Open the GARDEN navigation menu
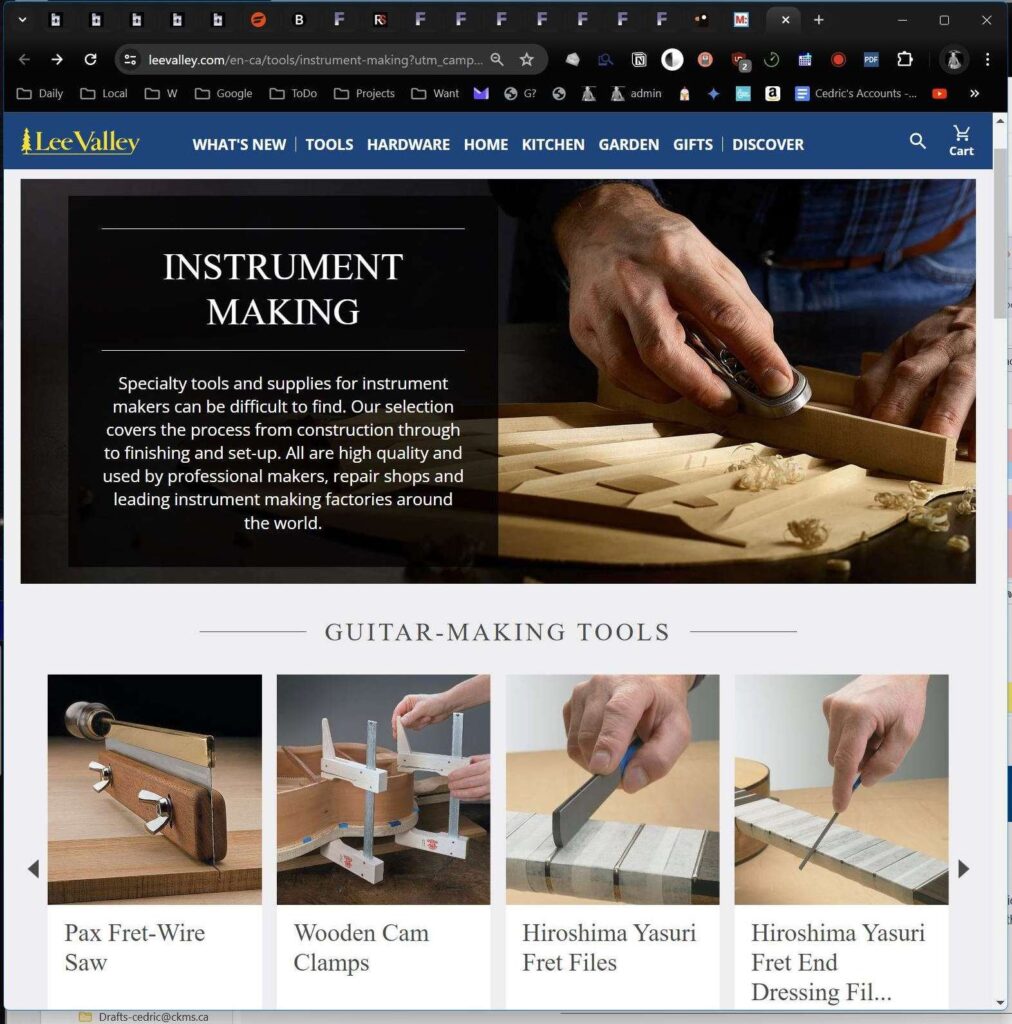 tap(628, 144)
